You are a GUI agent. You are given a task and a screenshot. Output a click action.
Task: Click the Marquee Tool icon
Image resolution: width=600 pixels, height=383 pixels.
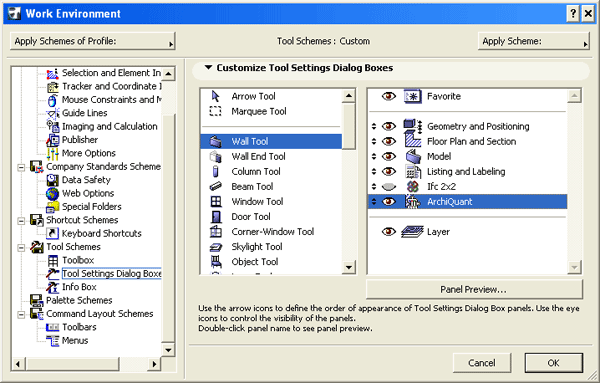point(215,111)
